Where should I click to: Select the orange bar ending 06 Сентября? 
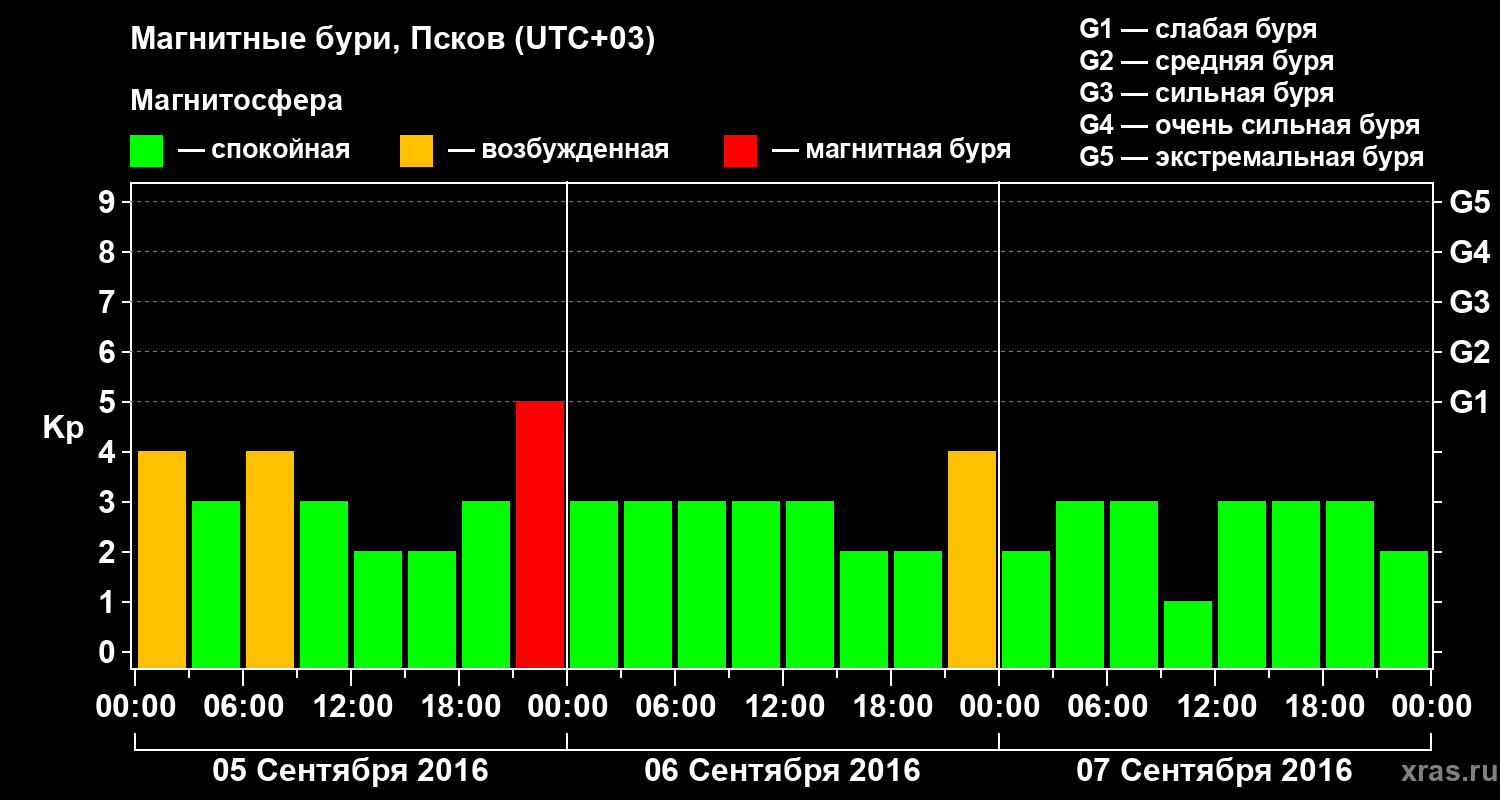pyautogui.click(x=972, y=560)
